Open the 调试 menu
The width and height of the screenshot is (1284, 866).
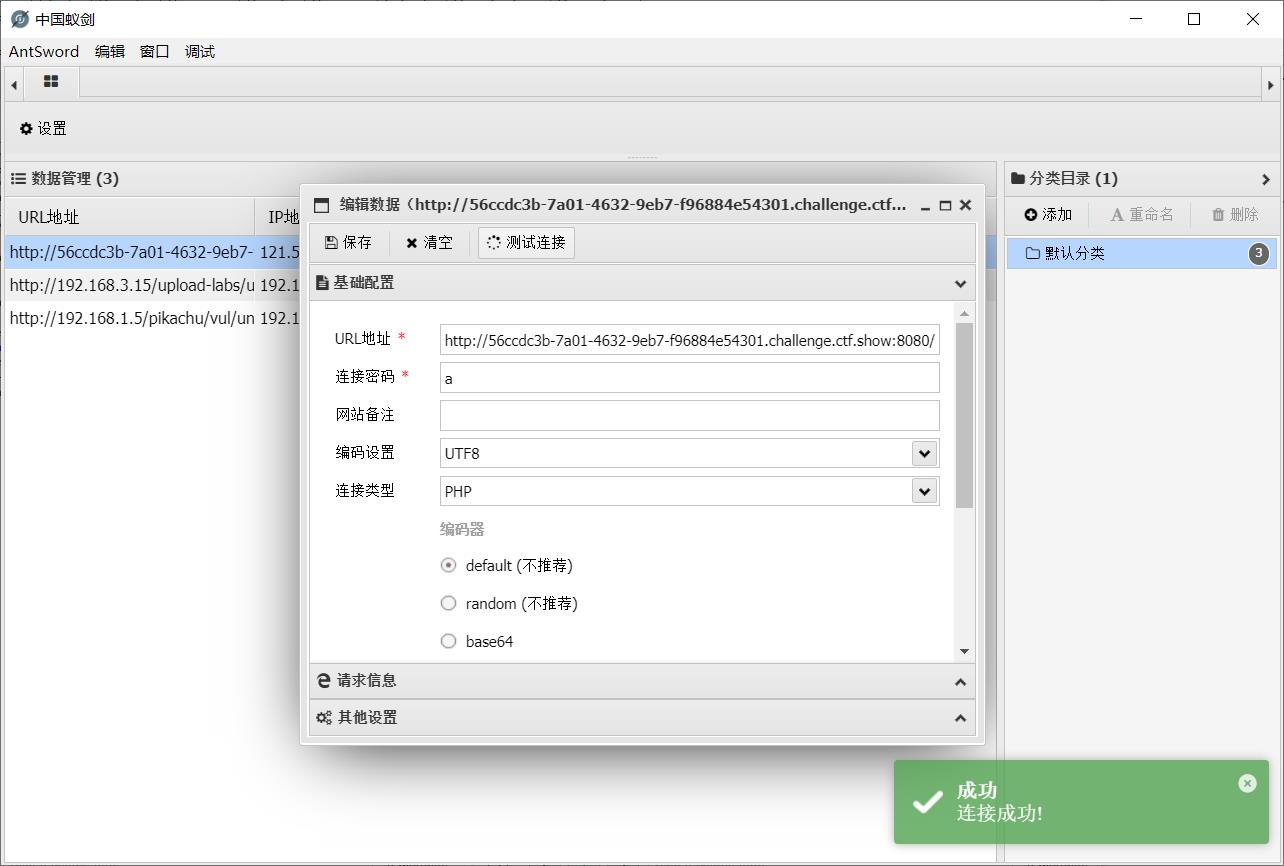(200, 51)
